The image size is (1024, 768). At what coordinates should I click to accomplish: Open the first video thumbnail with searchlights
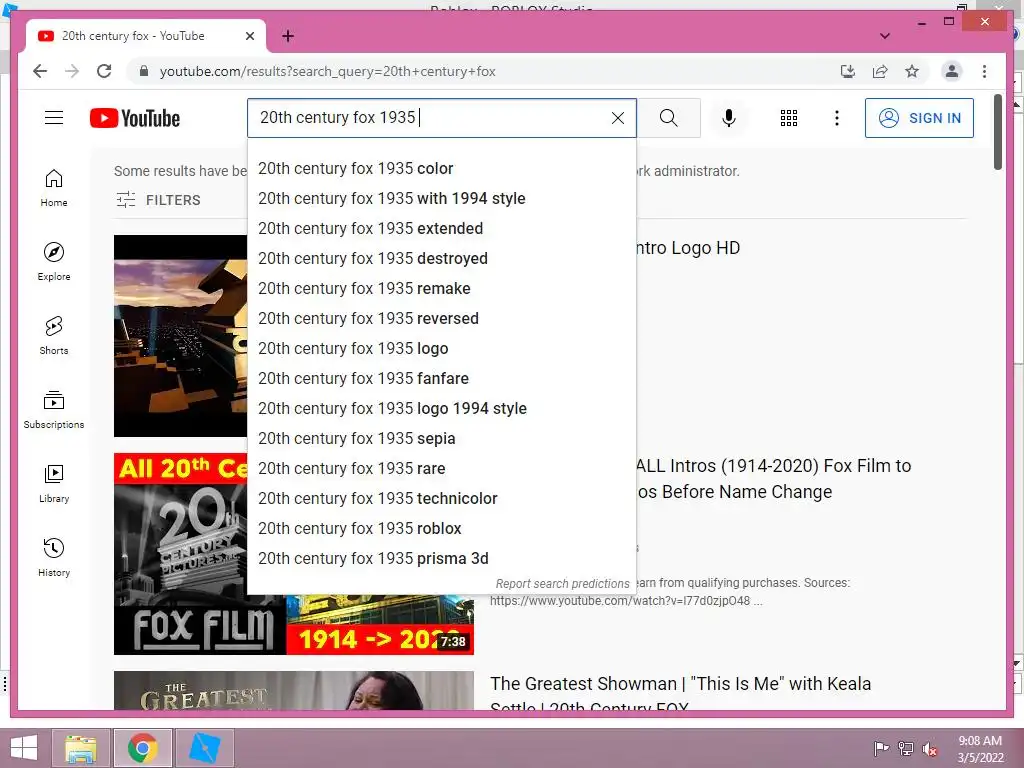[x=180, y=336]
